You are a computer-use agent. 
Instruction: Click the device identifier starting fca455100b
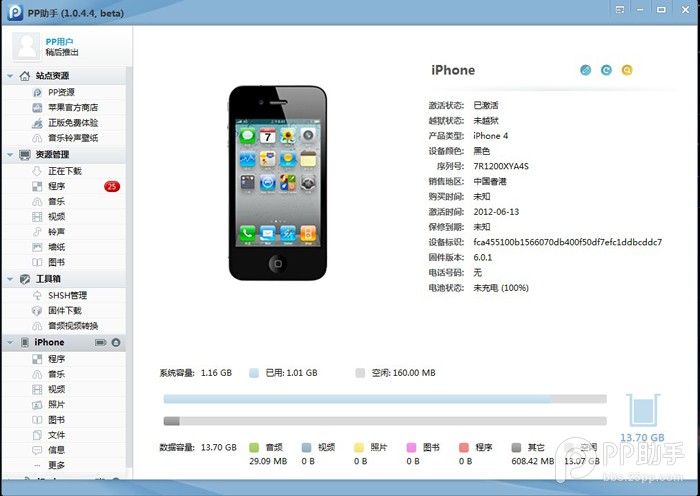click(x=568, y=242)
